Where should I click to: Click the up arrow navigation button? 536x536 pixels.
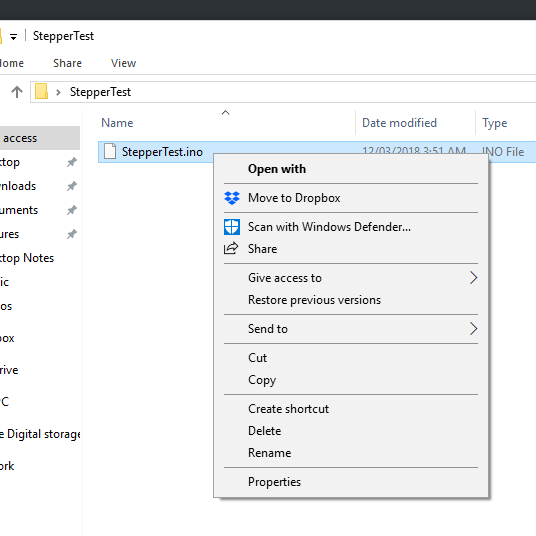17,92
